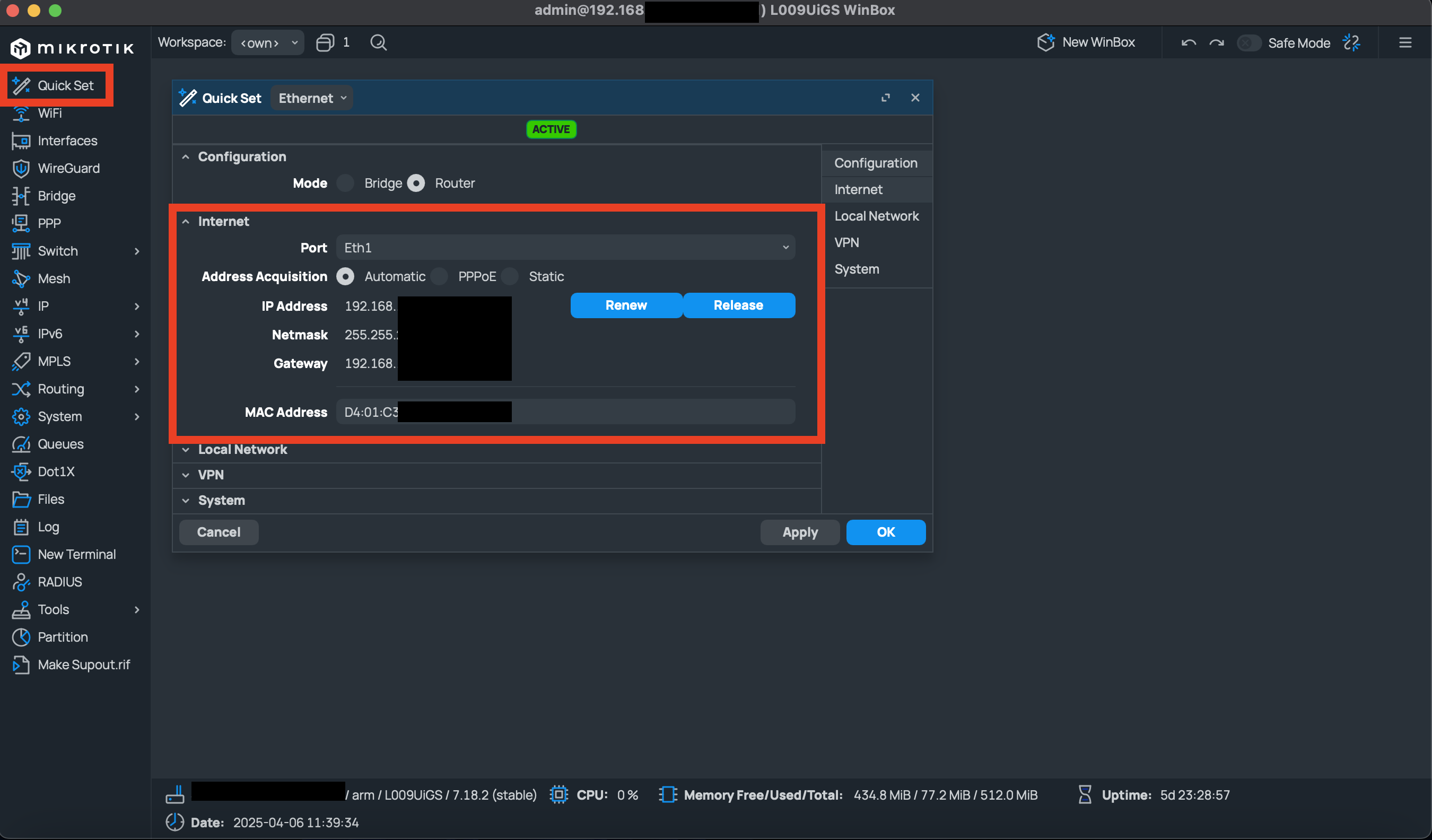Jump to VPN in right navigation
Screen dimensions: 1432x840
(846, 243)
